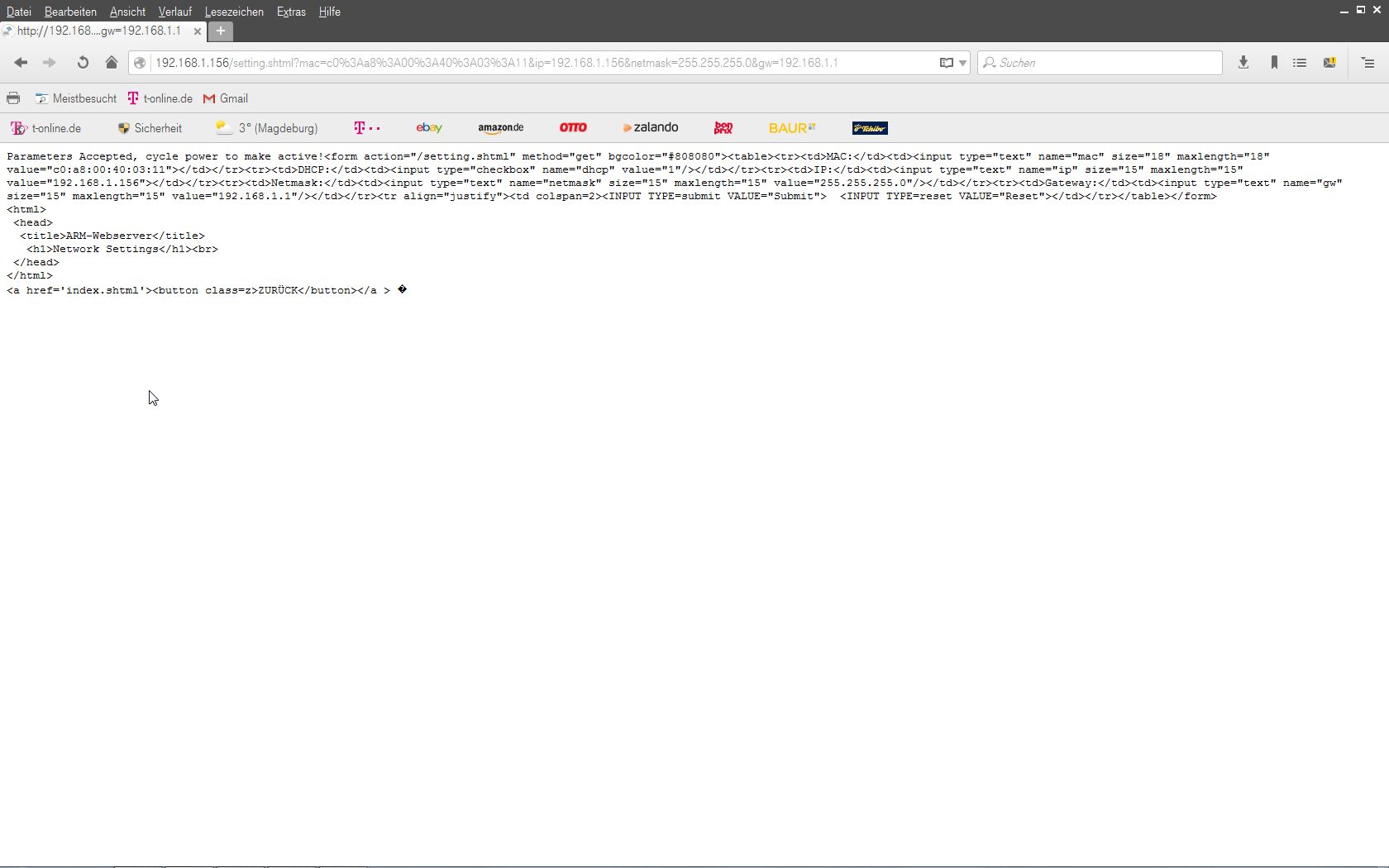
Task: Open the t-online.de bookmark beside Gmail
Action: pyautogui.click(x=160, y=98)
